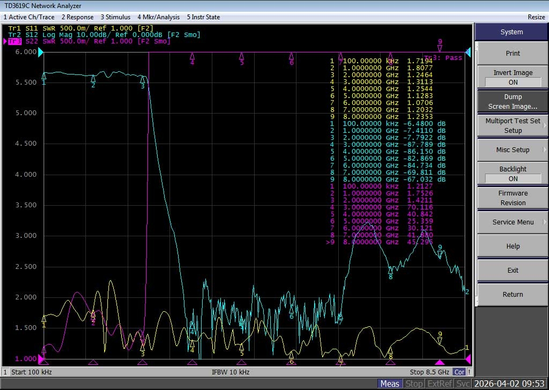Click the Meas status indicator
The width and height of the screenshot is (549, 390).
point(390,384)
